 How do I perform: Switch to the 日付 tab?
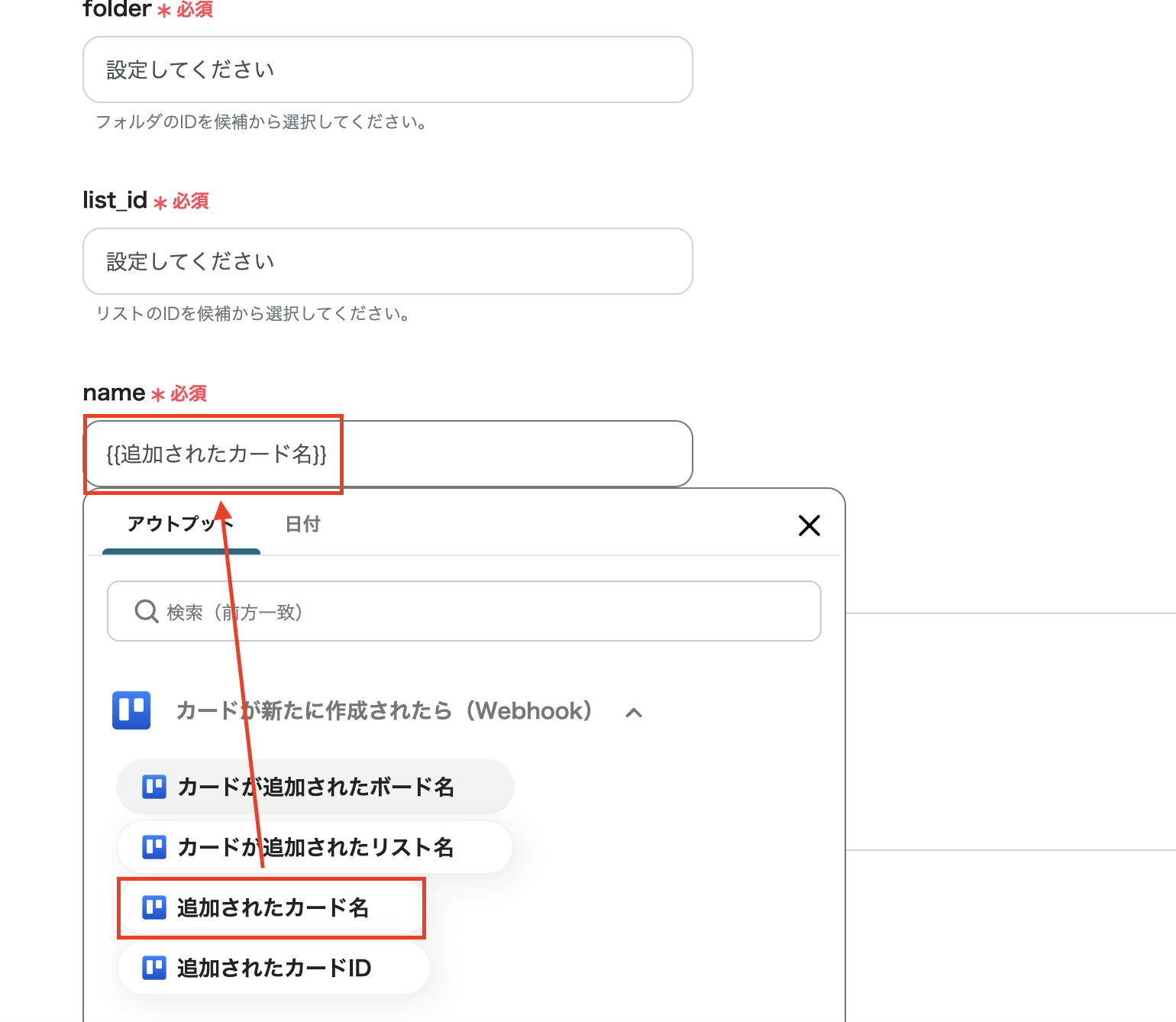coord(302,525)
